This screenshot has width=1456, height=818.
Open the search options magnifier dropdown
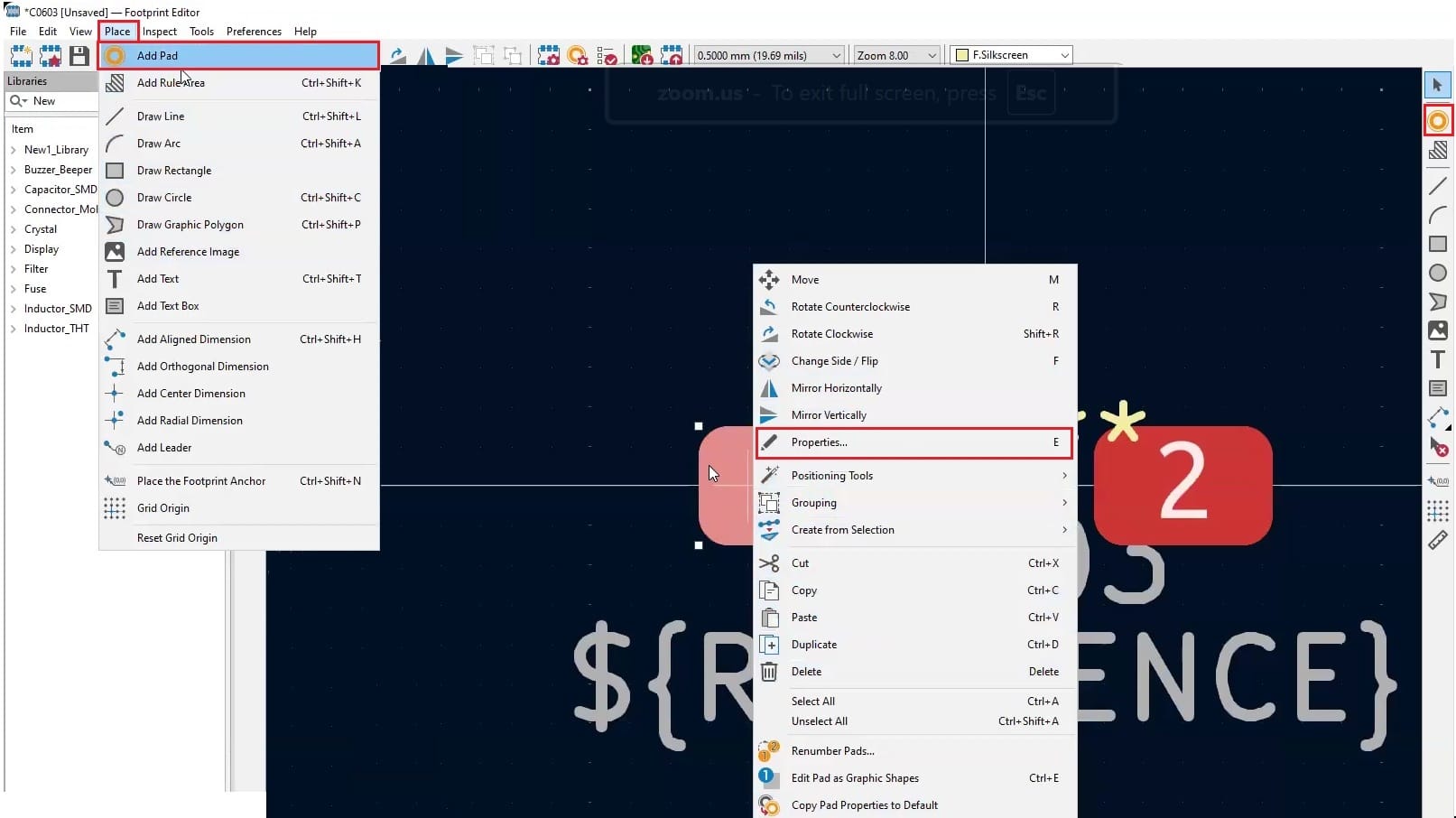[18, 101]
